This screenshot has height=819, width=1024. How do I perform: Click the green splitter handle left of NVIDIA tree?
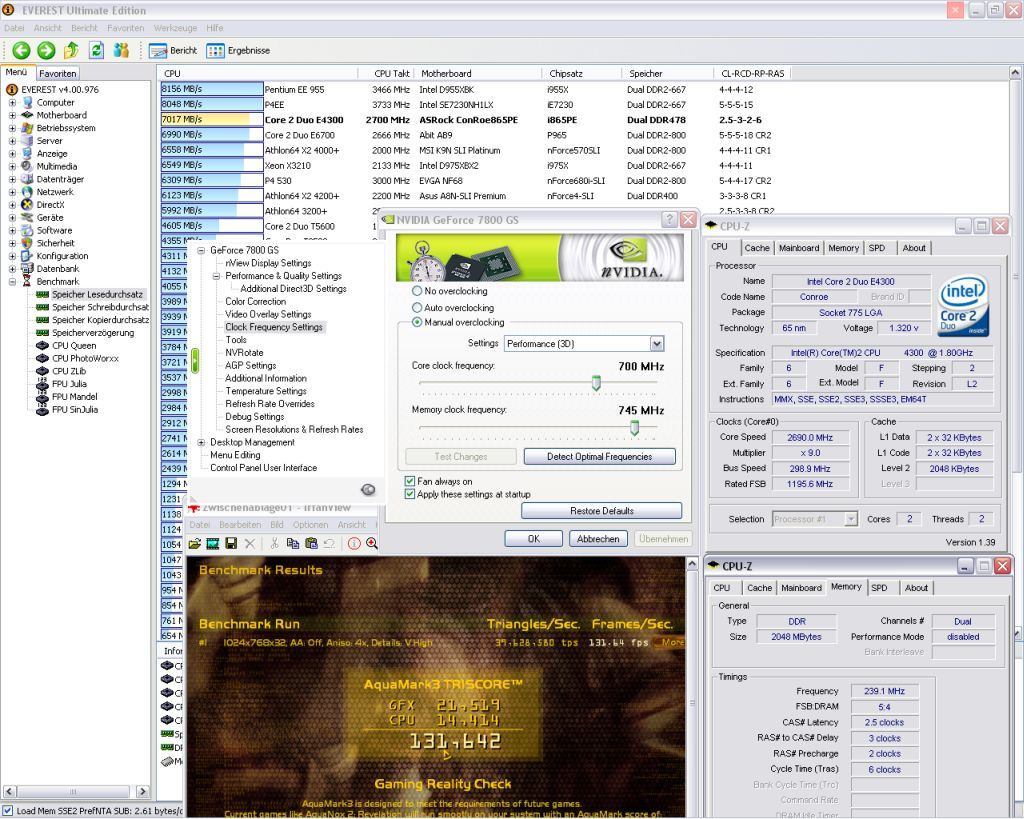point(195,361)
